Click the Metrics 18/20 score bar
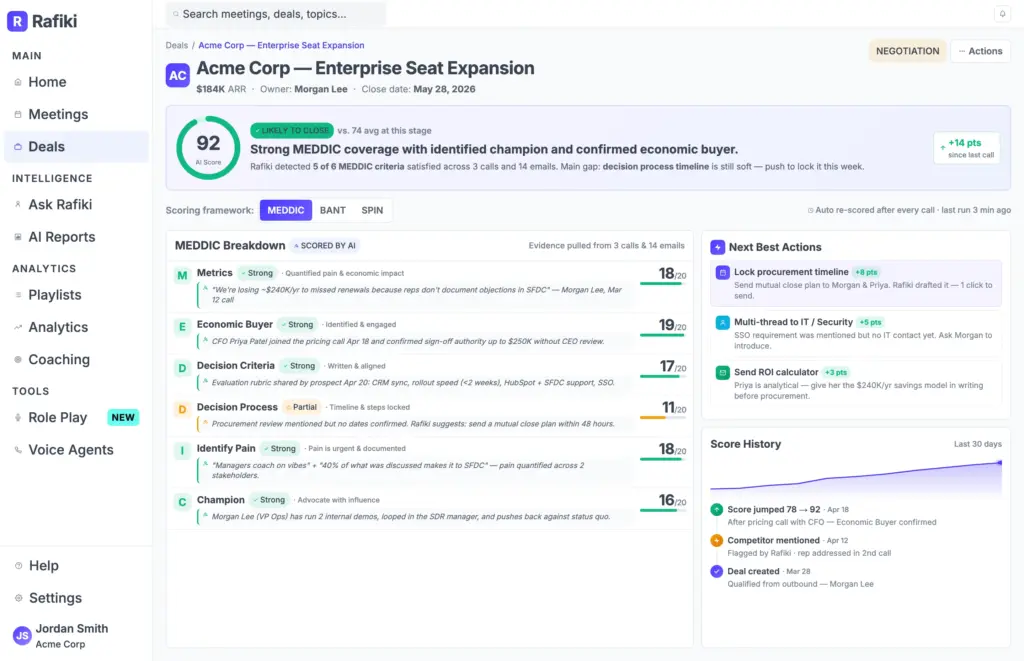Image resolution: width=1024 pixels, height=661 pixels. pos(663,283)
